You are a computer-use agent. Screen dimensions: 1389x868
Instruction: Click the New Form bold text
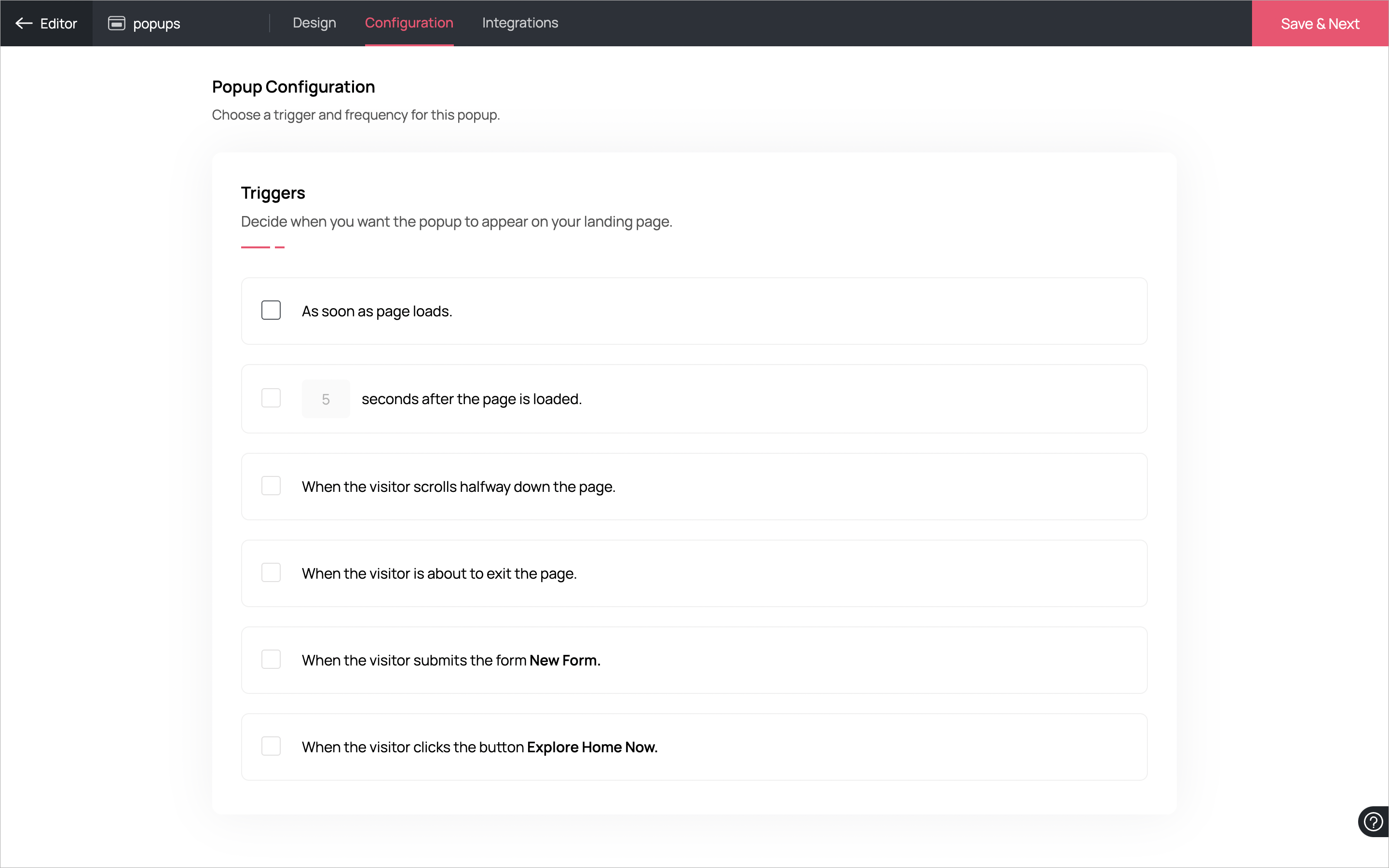pos(564,660)
